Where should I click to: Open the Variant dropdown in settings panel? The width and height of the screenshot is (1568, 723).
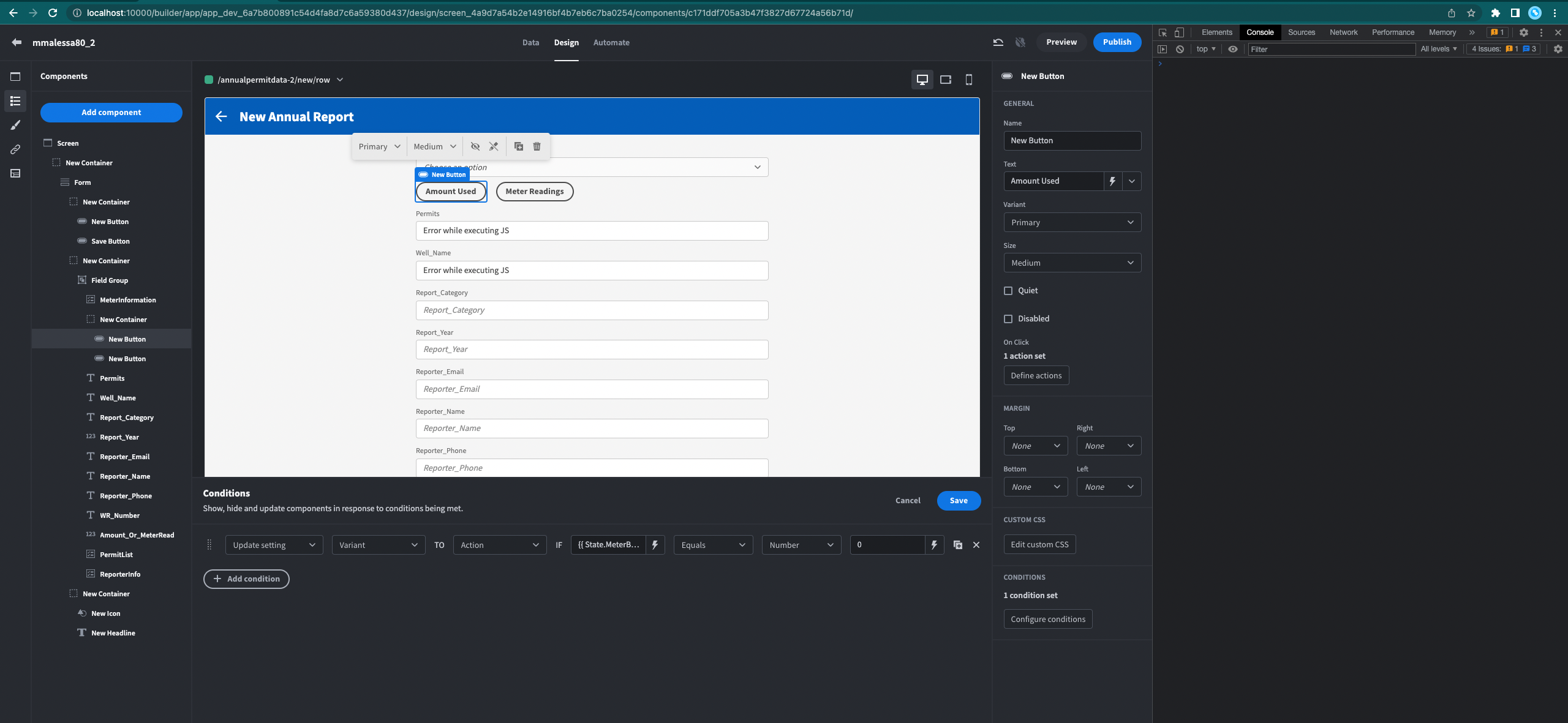(x=1072, y=222)
